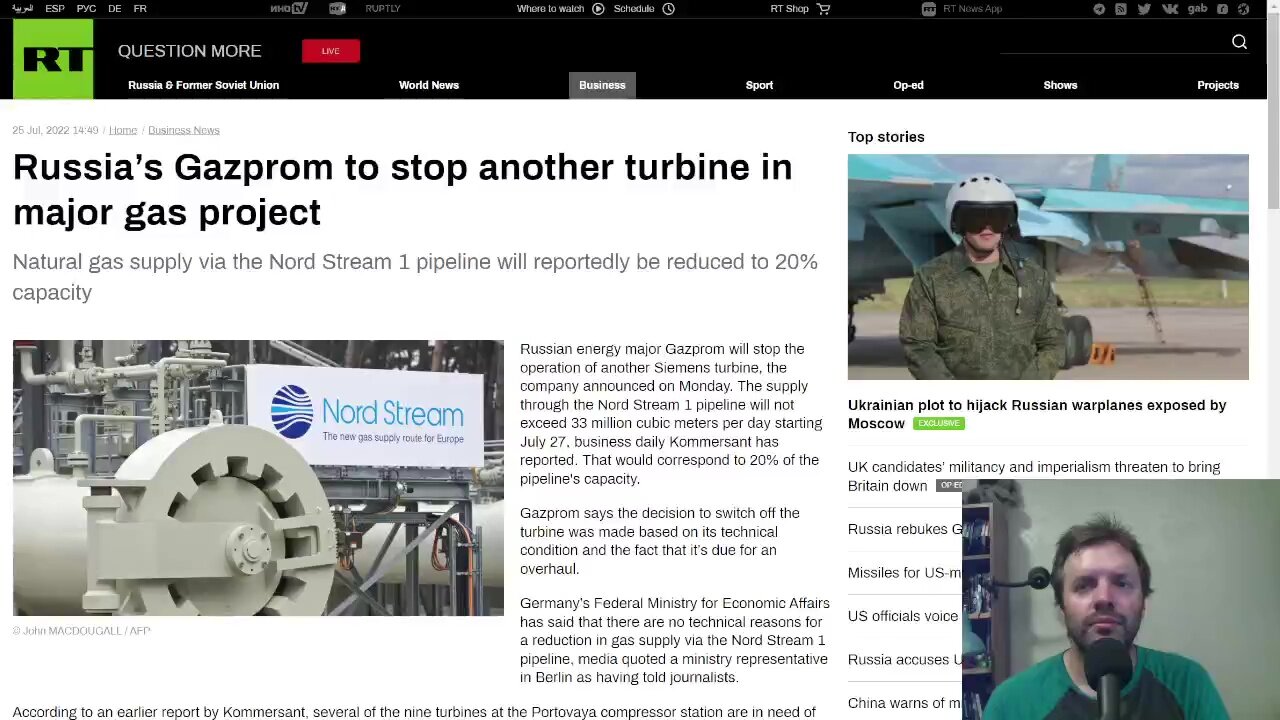1280x720 pixels.
Task: Open the Twitter bird icon
Action: 1144,9
